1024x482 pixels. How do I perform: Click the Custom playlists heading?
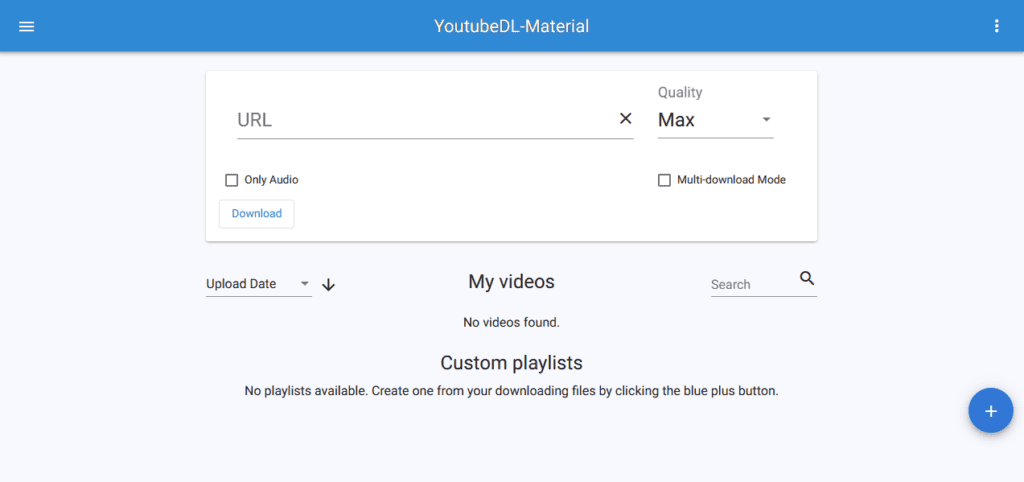coord(511,362)
